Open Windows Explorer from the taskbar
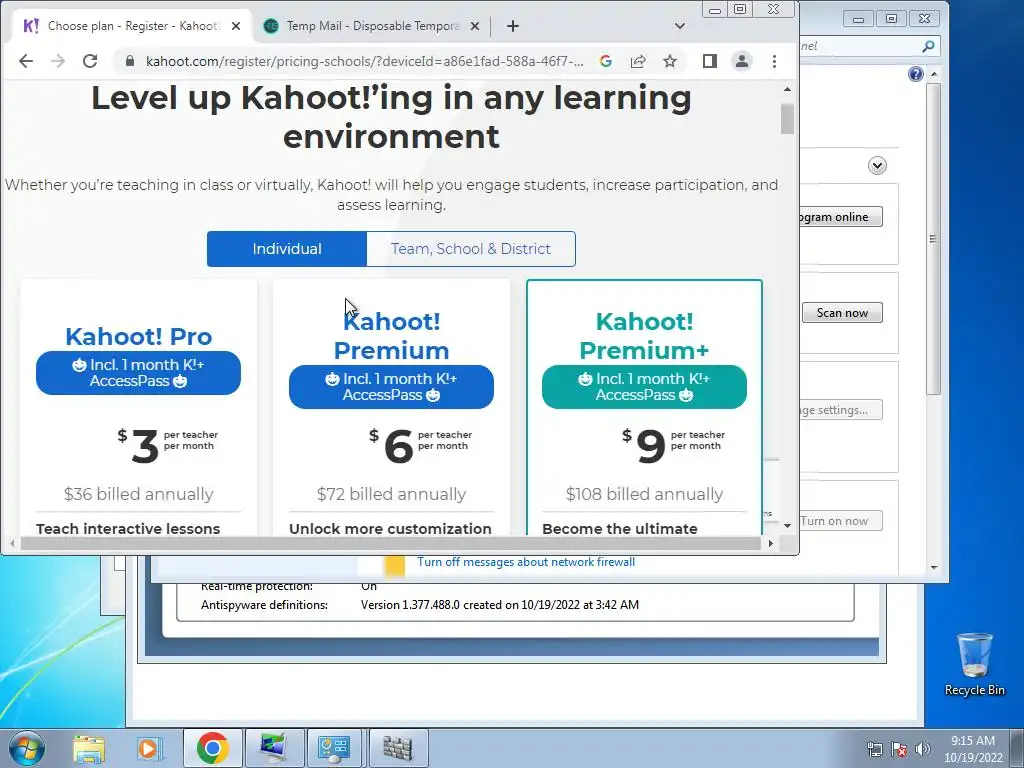The width and height of the screenshot is (1024, 768). click(x=89, y=748)
